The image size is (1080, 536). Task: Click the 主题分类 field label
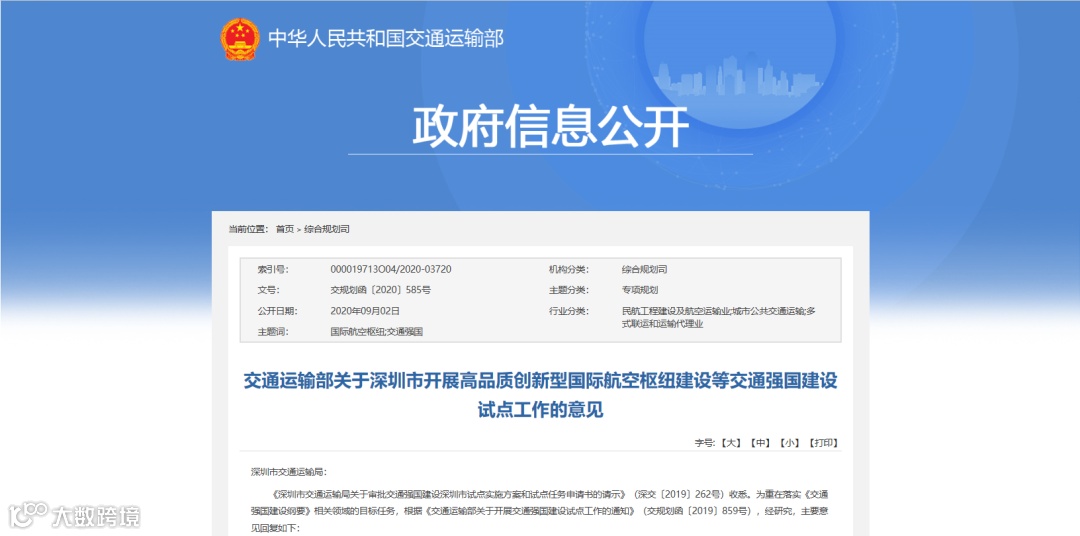pyautogui.click(x=568, y=290)
